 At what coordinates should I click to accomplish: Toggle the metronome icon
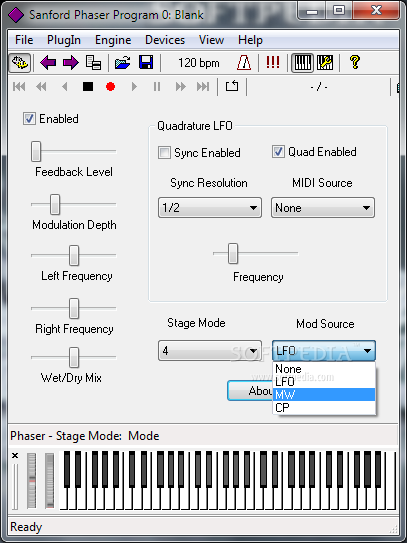tap(244, 63)
